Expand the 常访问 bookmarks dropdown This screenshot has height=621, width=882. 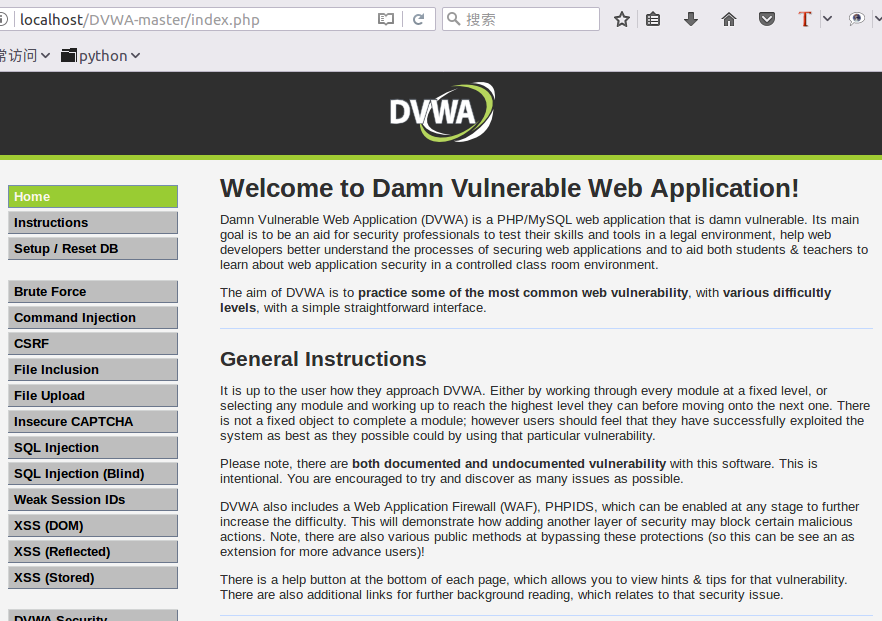pos(25,56)
